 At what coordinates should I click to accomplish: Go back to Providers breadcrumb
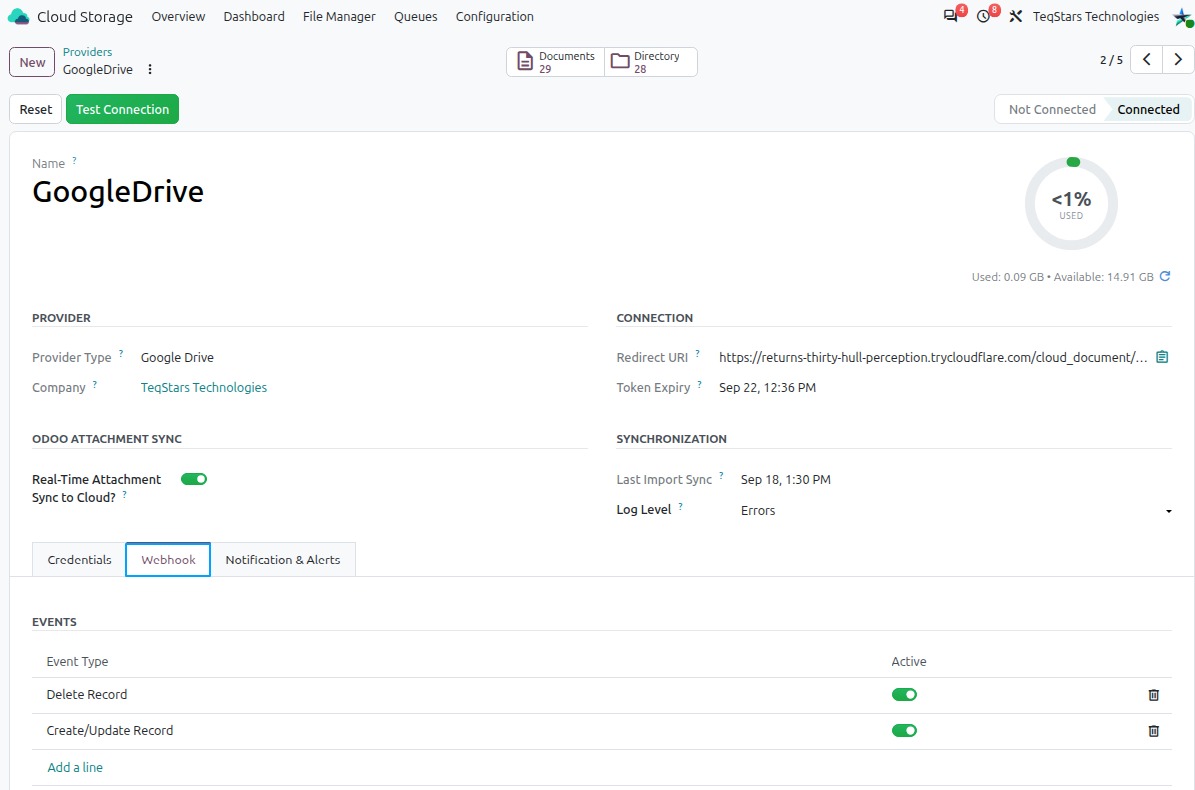(x=87, y=52)
